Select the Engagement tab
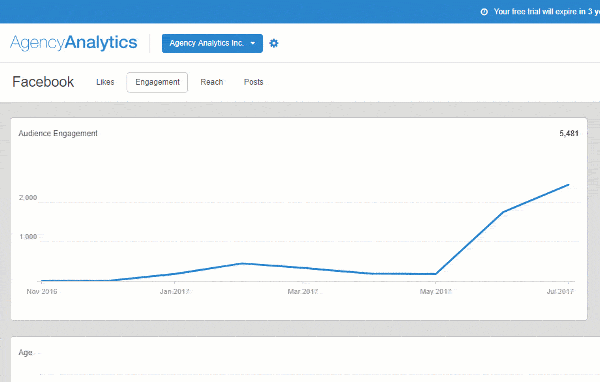 [157, 82]
